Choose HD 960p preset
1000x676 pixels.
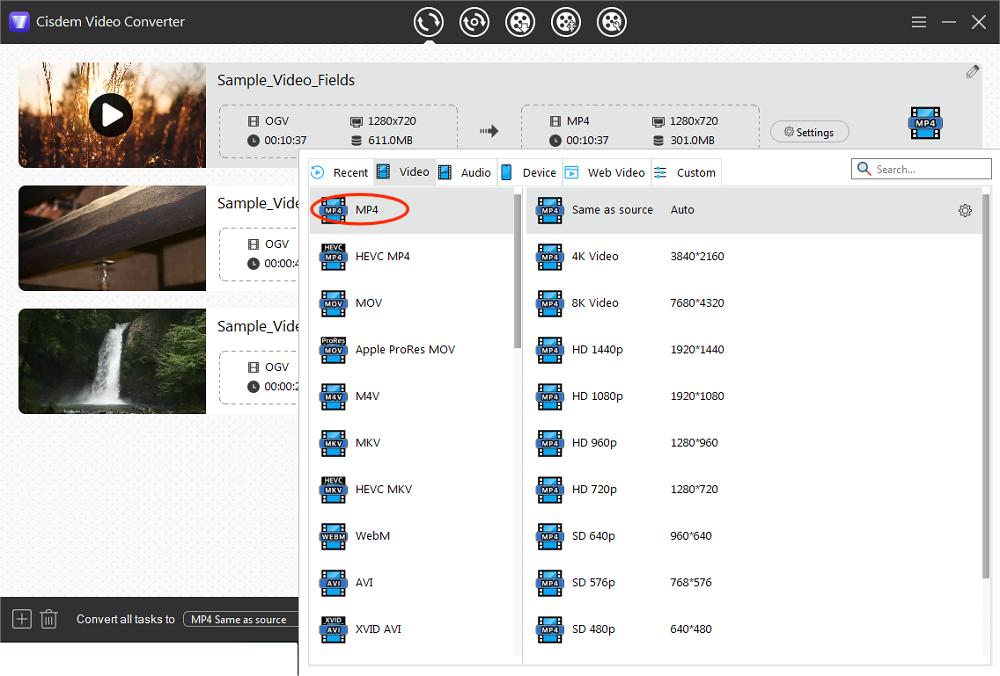point(754,443)
